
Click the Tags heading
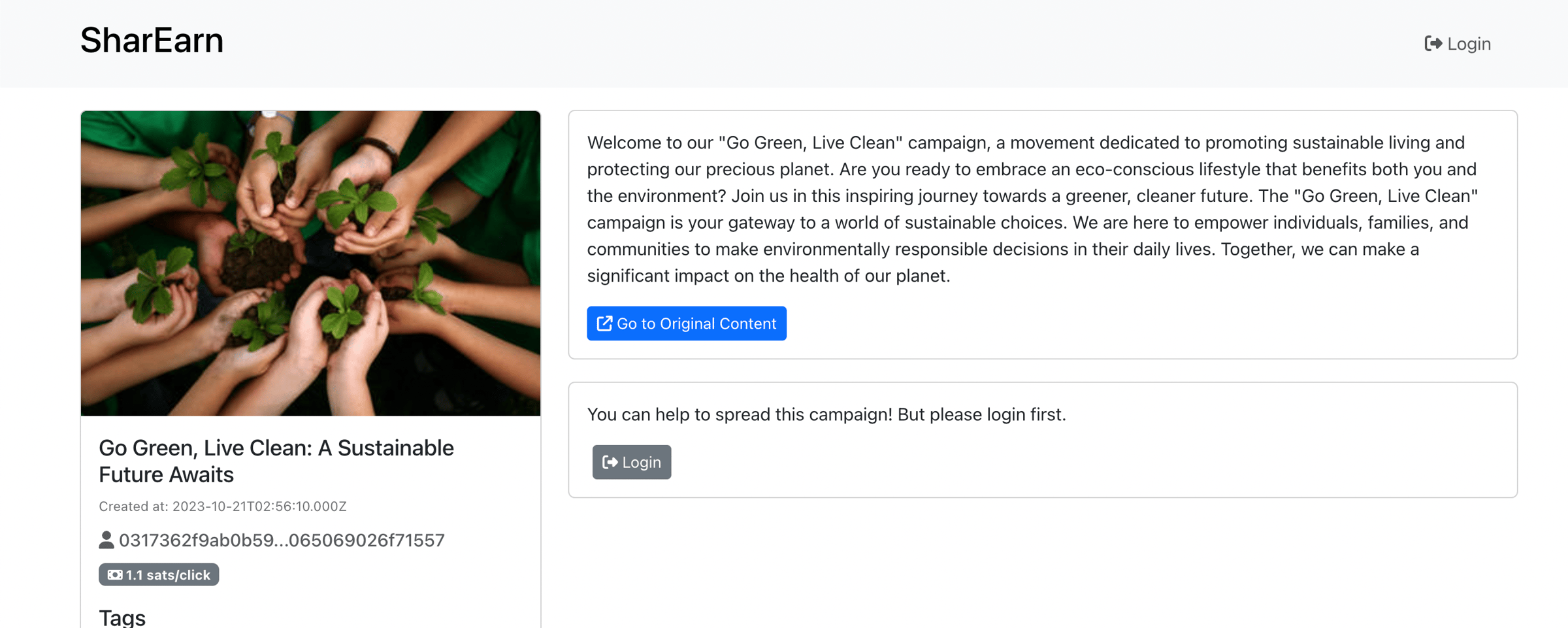click(x=122, y=617)
